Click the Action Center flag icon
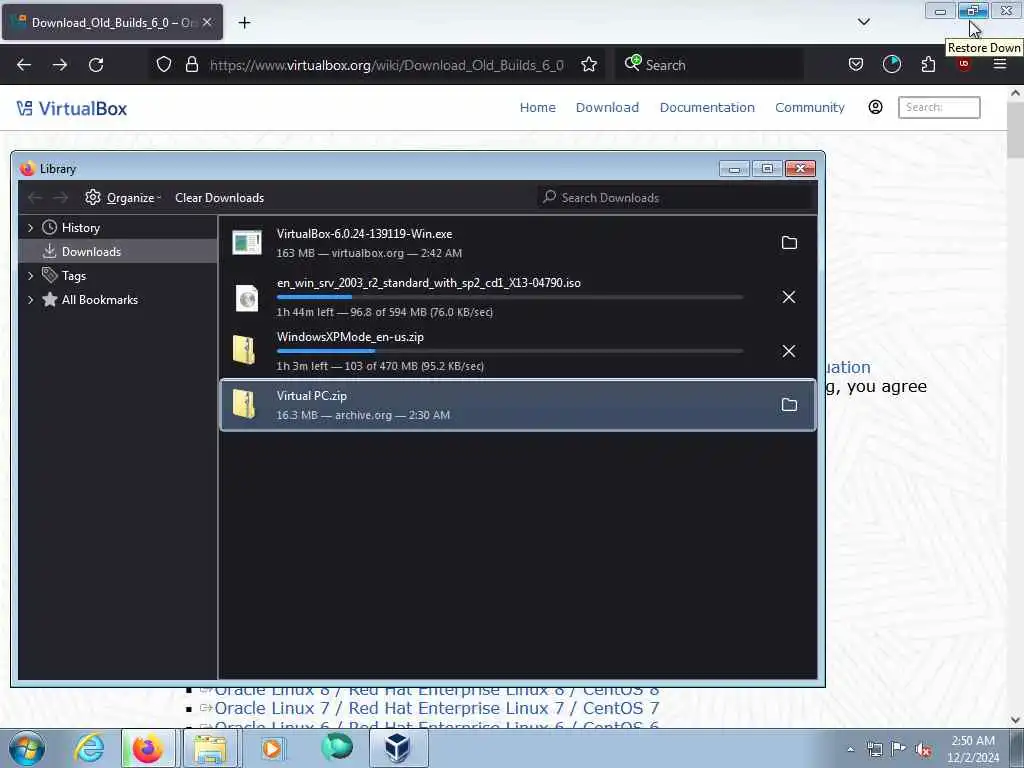The height and width of the screenshot is (768, 1024). pos(899,750)
